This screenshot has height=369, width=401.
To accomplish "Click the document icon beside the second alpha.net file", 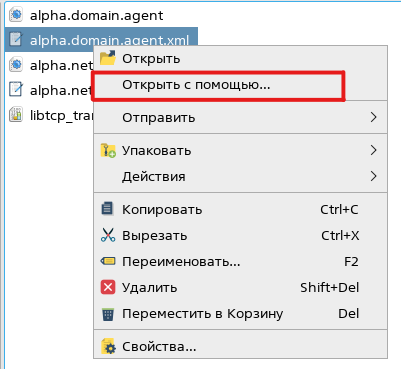I will tap(16, 90).
